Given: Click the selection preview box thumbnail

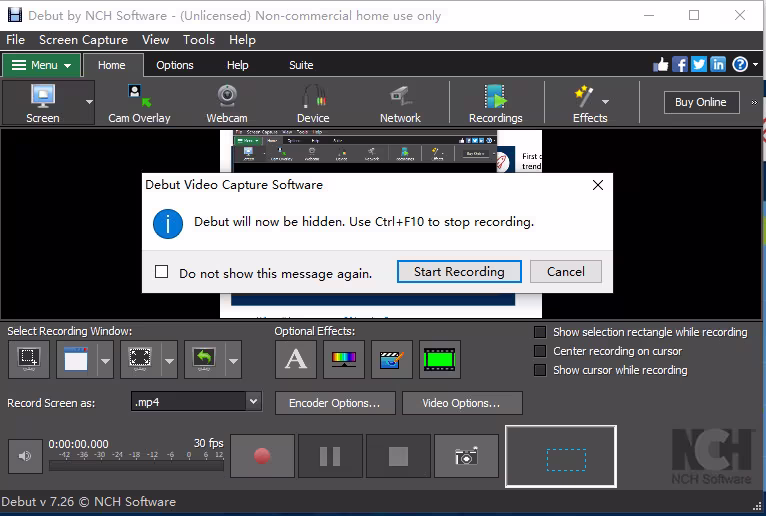Looking at the screenshot, I should pyautogui.click(x=561, y=456).
